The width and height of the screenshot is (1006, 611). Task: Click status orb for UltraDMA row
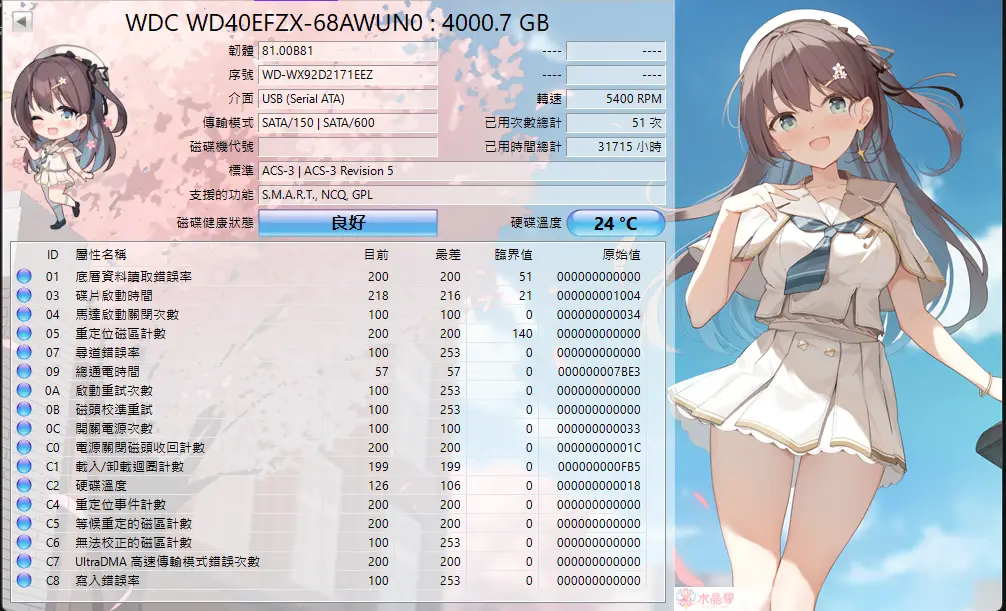[24, 562]
